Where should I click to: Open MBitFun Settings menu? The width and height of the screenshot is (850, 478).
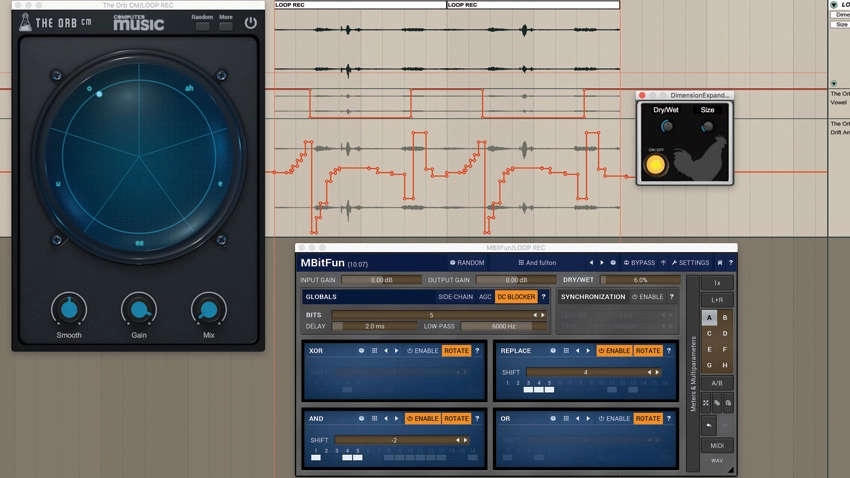coord(690,263)
